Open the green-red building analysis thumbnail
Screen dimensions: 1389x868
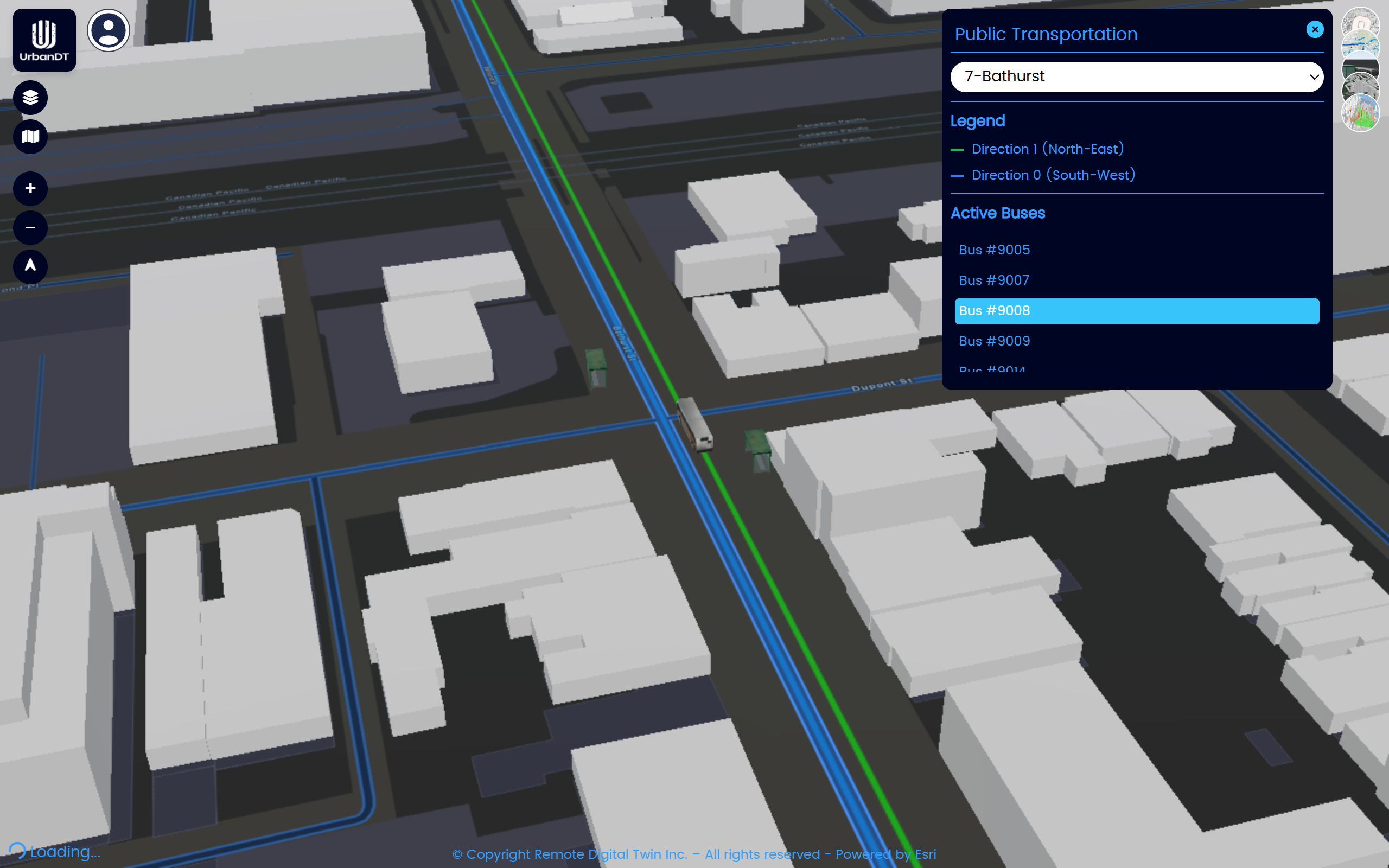pyautogui.click(x=1360, y=113)
